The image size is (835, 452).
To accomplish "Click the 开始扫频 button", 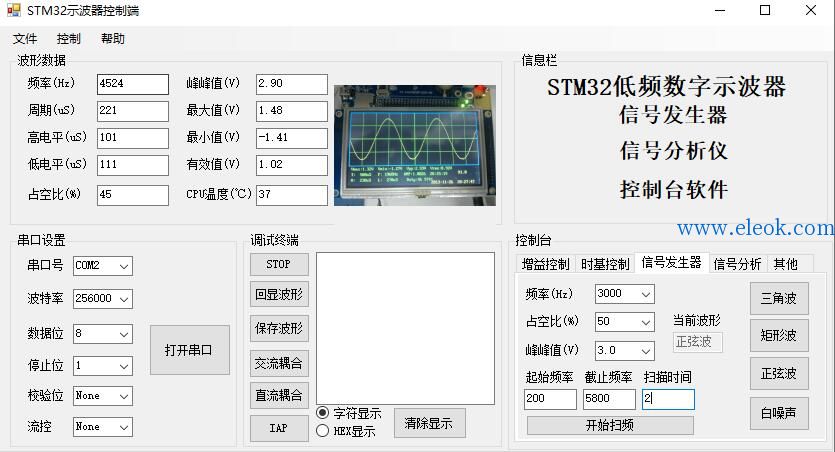I will point(610,425).
